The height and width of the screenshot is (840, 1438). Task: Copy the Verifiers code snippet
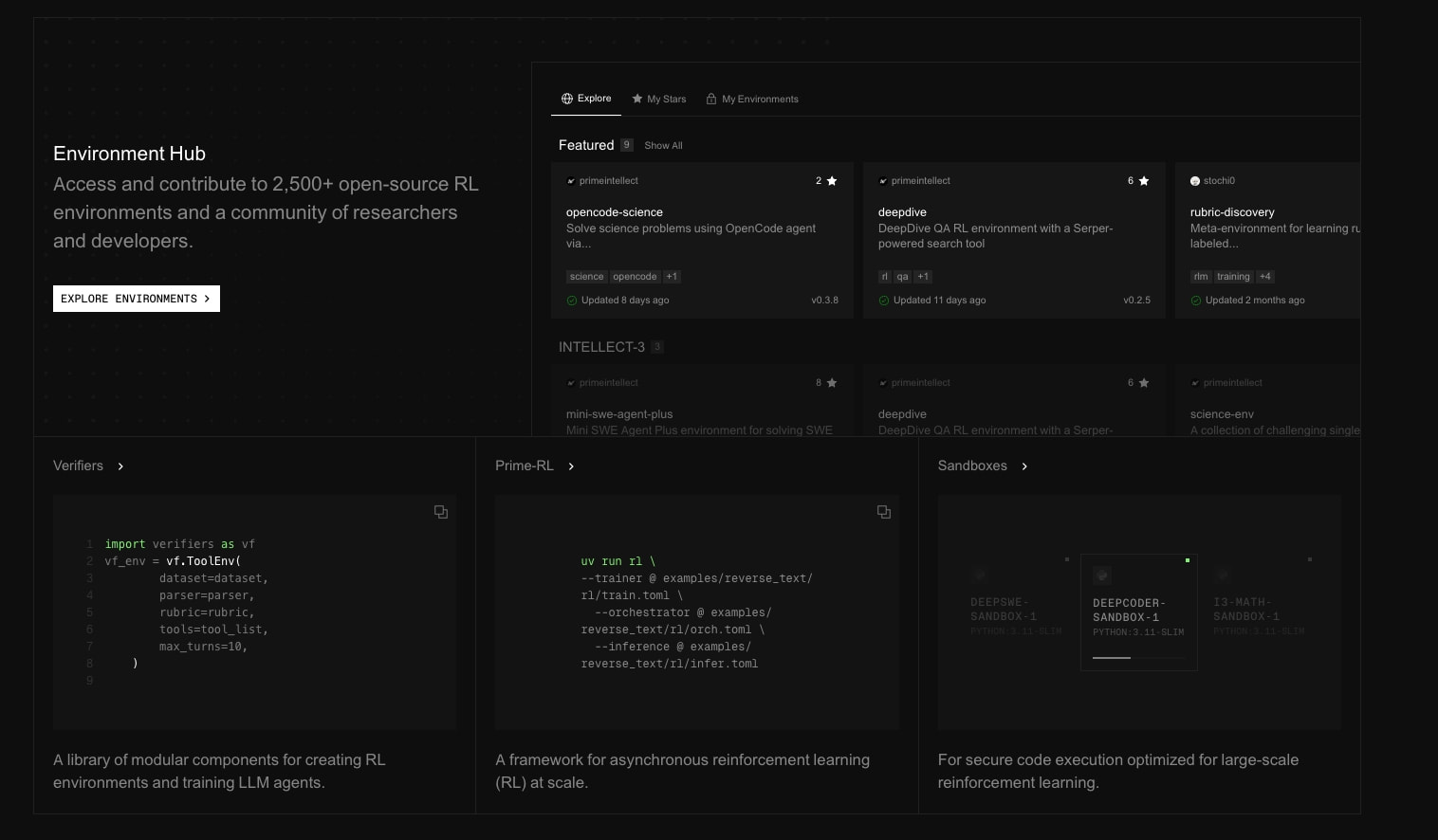[x=441, y=512]
